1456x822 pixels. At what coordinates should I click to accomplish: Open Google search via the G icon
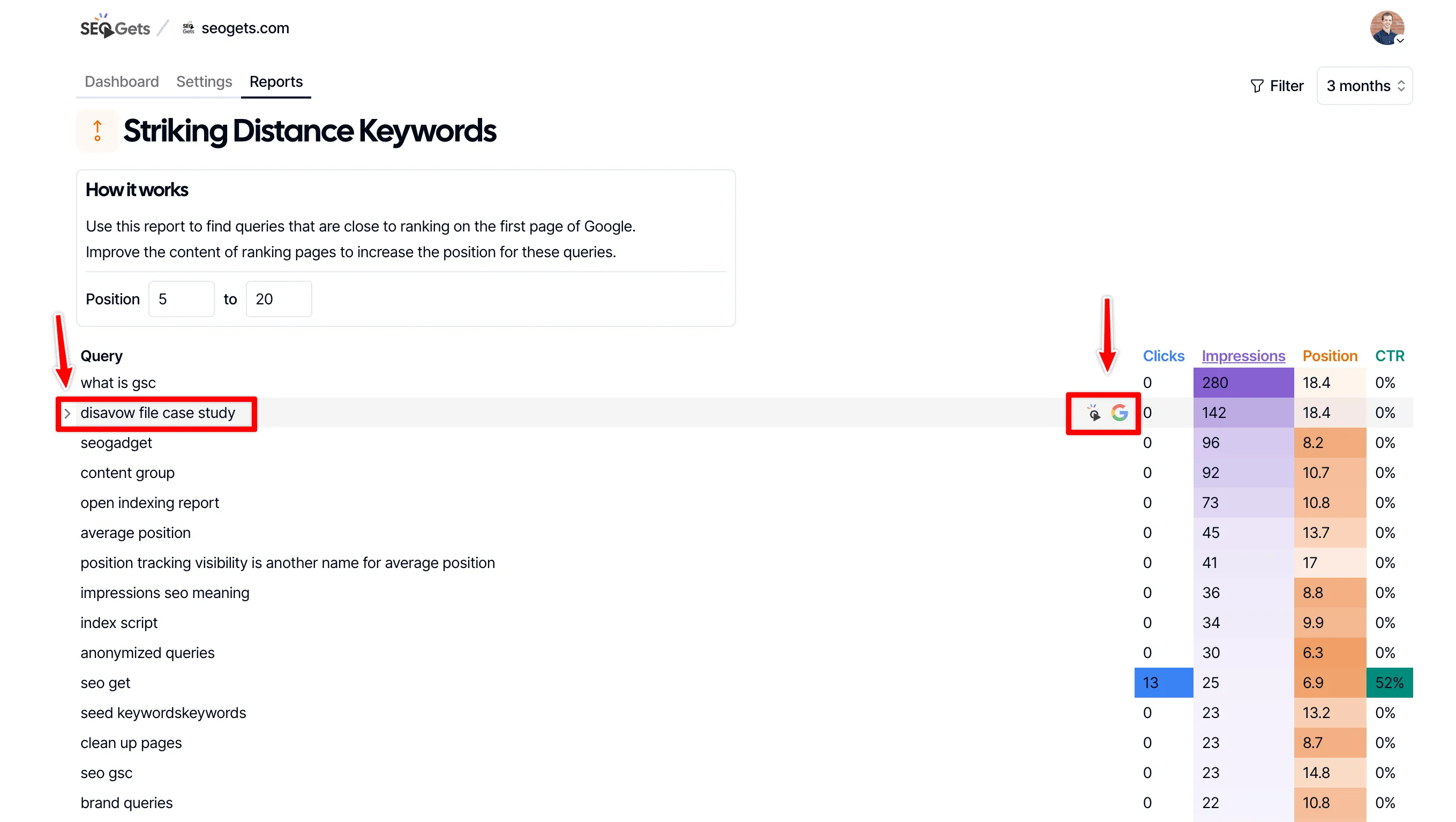point(1121,413)
